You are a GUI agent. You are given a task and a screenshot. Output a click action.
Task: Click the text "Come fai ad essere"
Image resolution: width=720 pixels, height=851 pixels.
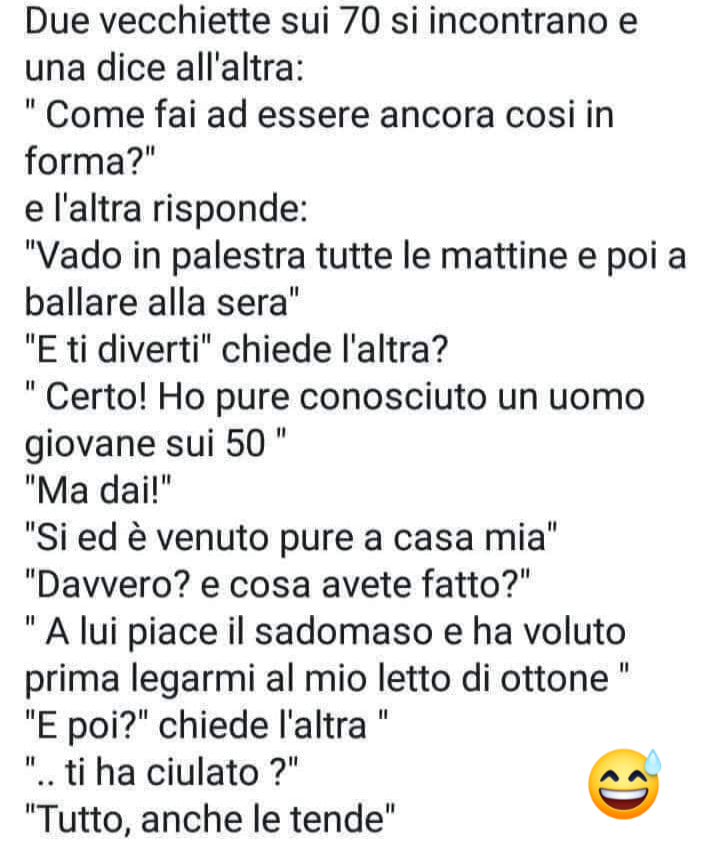pos(208,116)
